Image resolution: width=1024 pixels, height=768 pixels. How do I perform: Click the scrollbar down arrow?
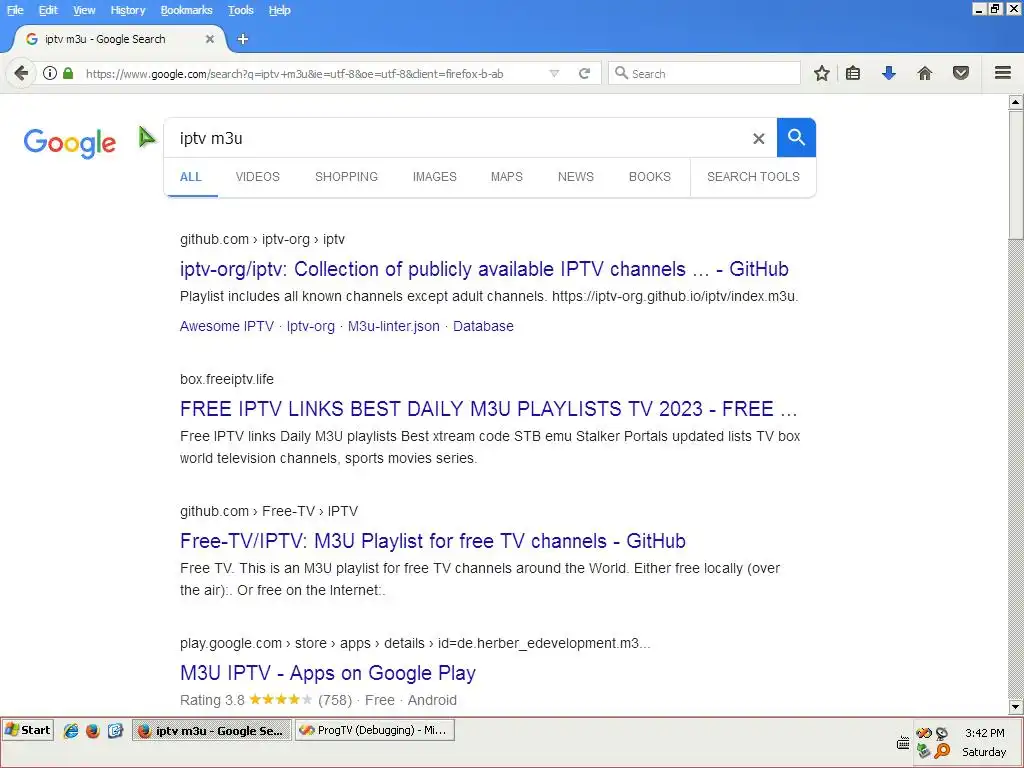1016,707
